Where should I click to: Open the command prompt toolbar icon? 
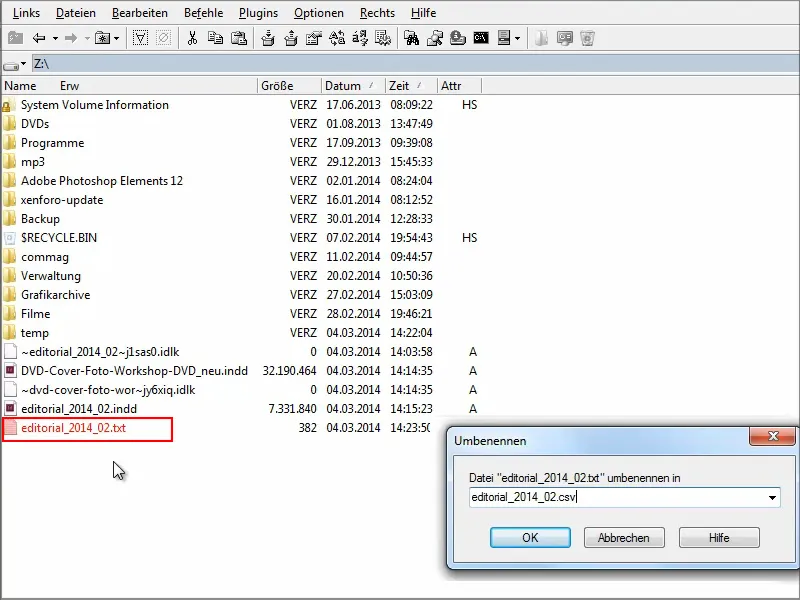[481, 38]
